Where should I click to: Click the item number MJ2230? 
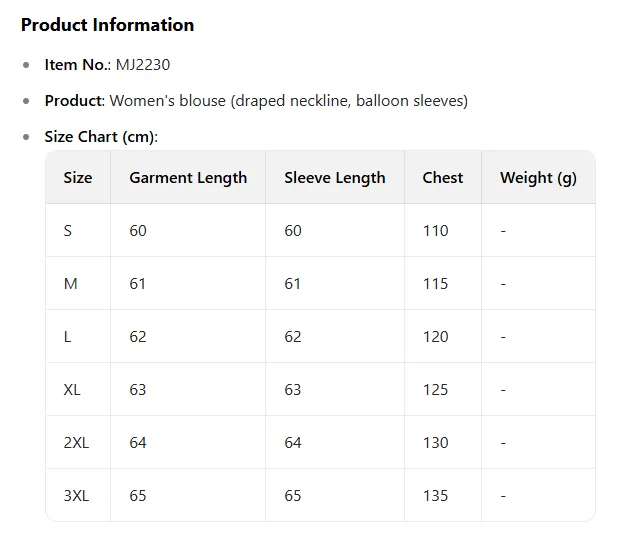coord(143,65)
